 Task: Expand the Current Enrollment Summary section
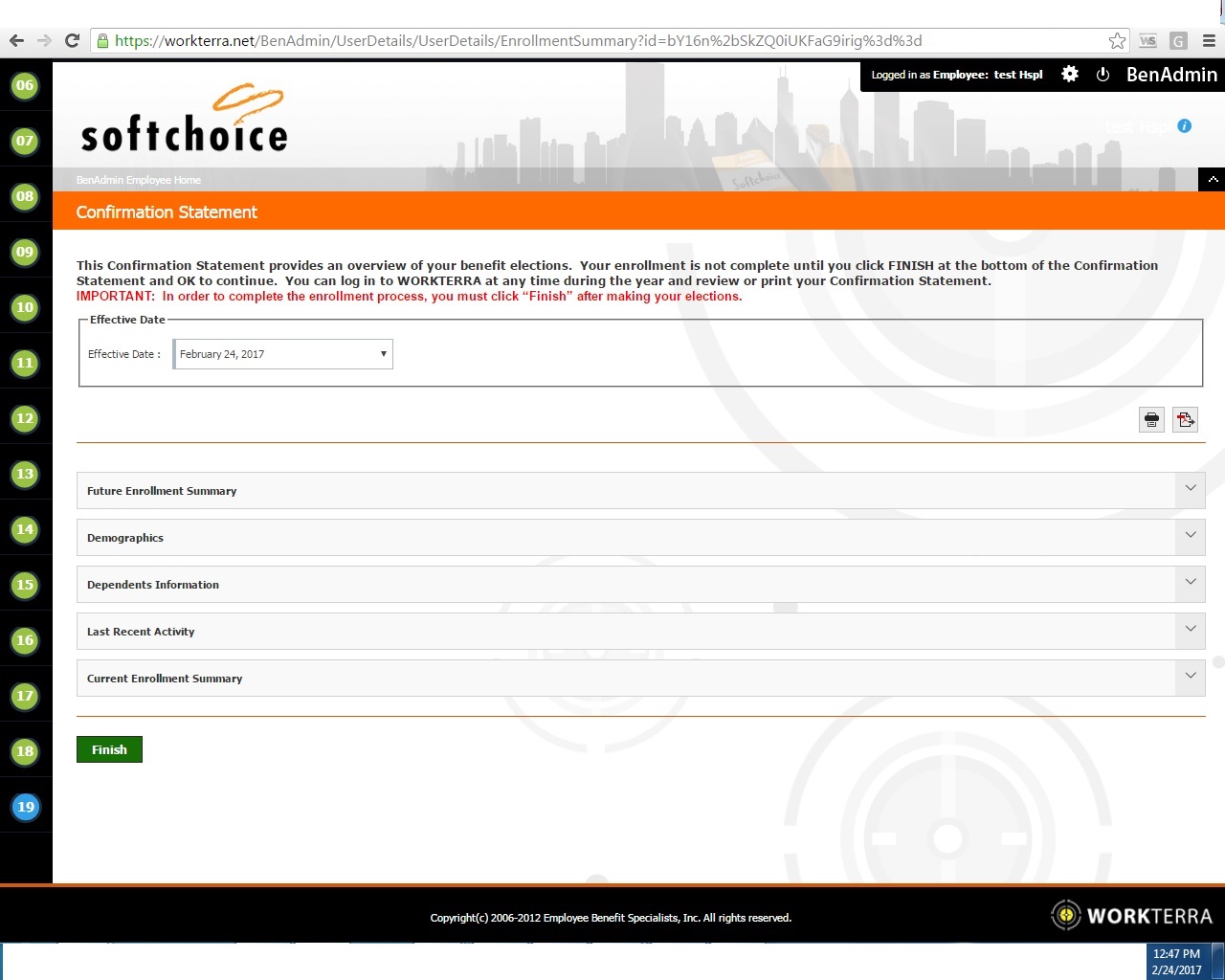[x=1190, y=677]
